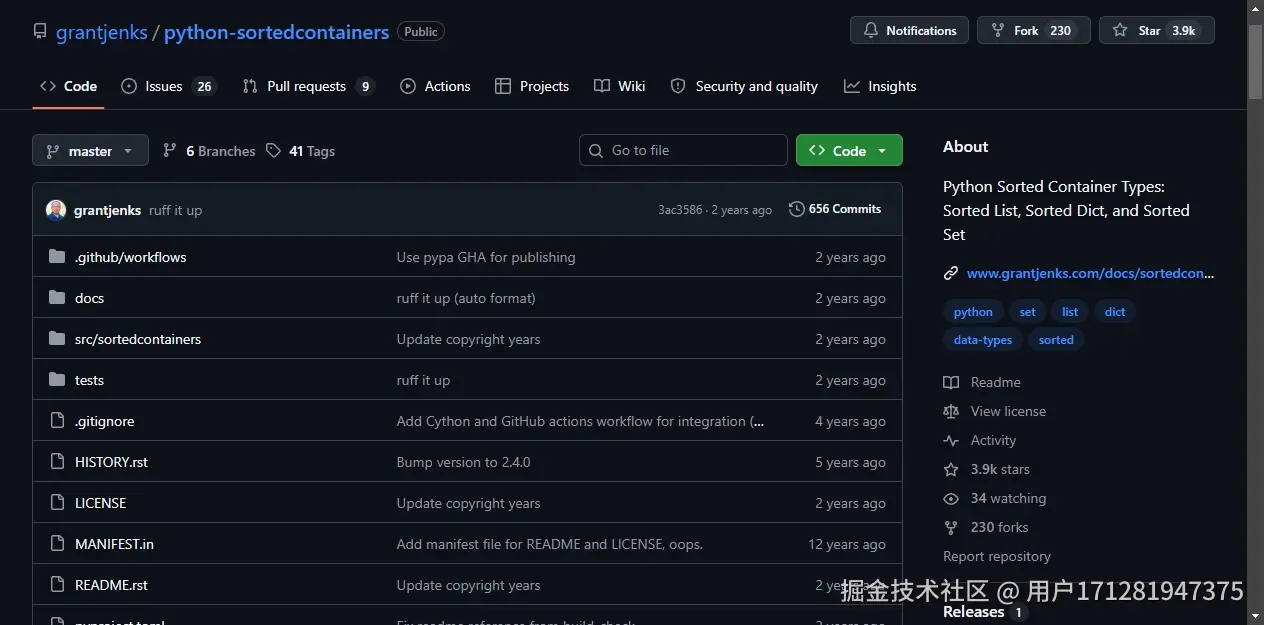Open the src/sortedcontainers folder
Image resolution: width=1264 pixels, height=625 pixels.
pos(138,339)
